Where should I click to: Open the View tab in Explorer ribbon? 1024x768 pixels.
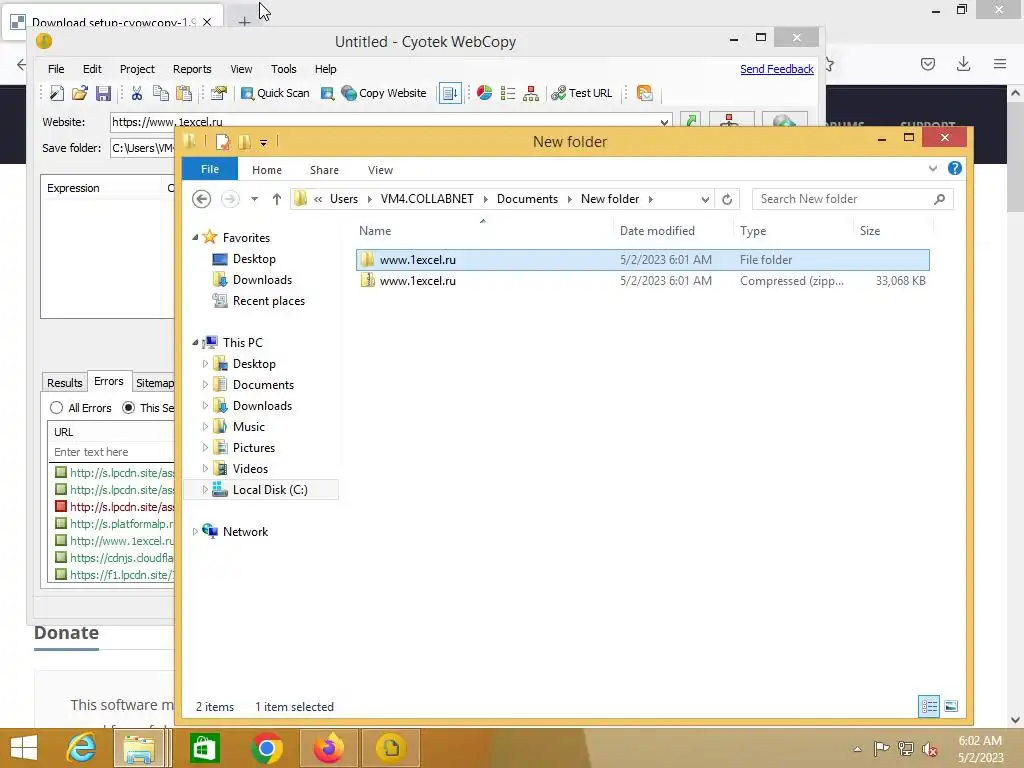[x=380, y=170]
